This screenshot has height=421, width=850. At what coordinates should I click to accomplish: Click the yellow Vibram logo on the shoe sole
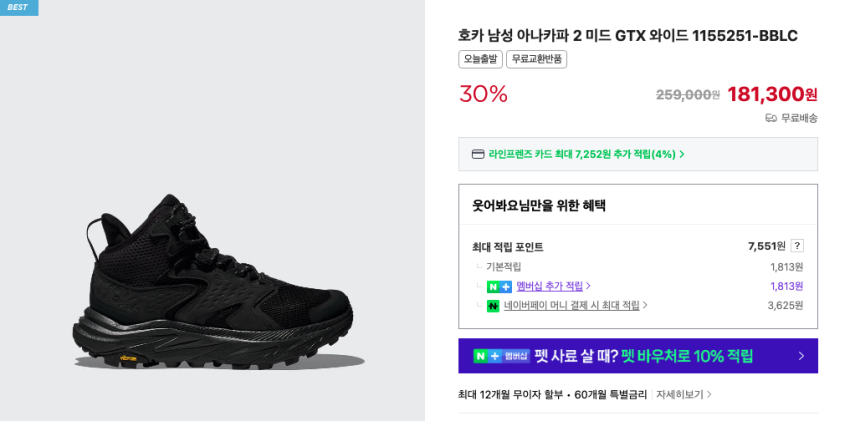coord(100,356)
